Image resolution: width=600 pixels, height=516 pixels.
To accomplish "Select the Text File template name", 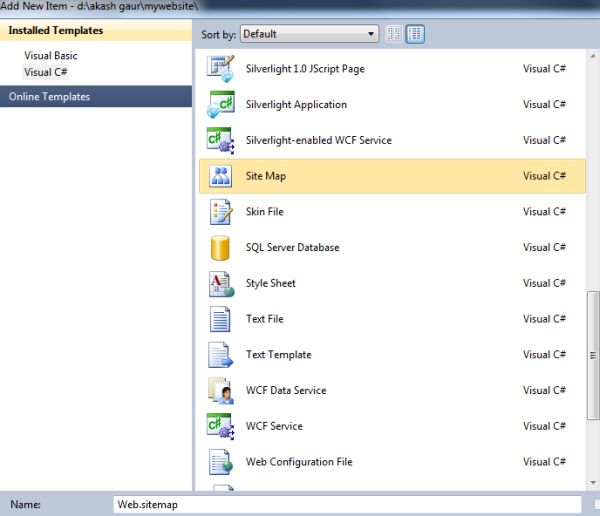I will [264, 319].
